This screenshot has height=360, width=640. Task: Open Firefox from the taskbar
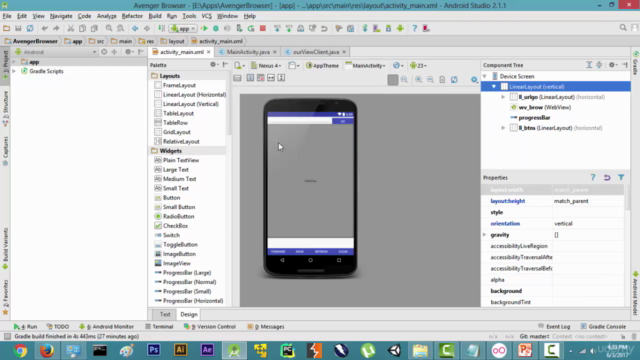(47, 351)
